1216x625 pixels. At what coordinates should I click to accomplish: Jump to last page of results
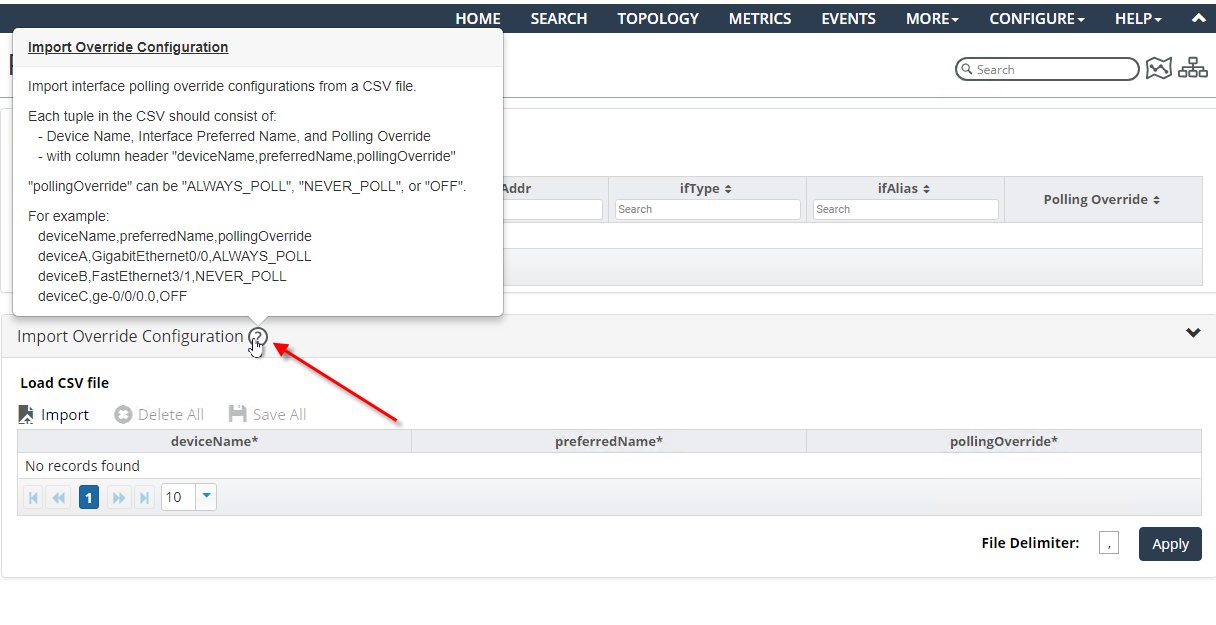coord(144,497)
